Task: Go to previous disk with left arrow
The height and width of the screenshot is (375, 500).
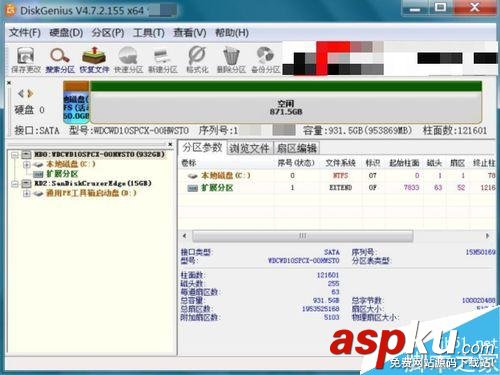Action: point(21,94)
